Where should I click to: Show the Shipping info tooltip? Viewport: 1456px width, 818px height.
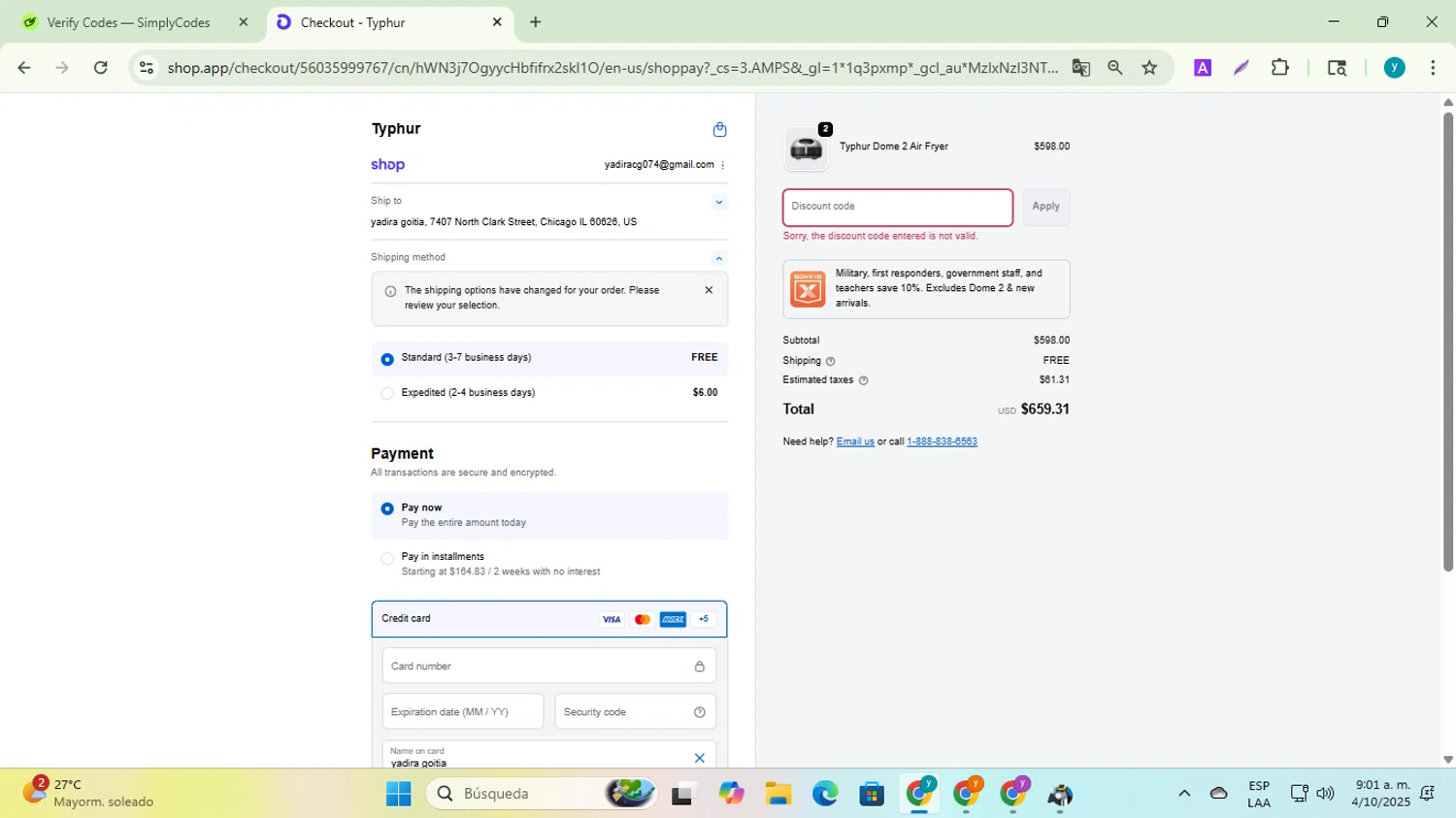tap(830, 361)
